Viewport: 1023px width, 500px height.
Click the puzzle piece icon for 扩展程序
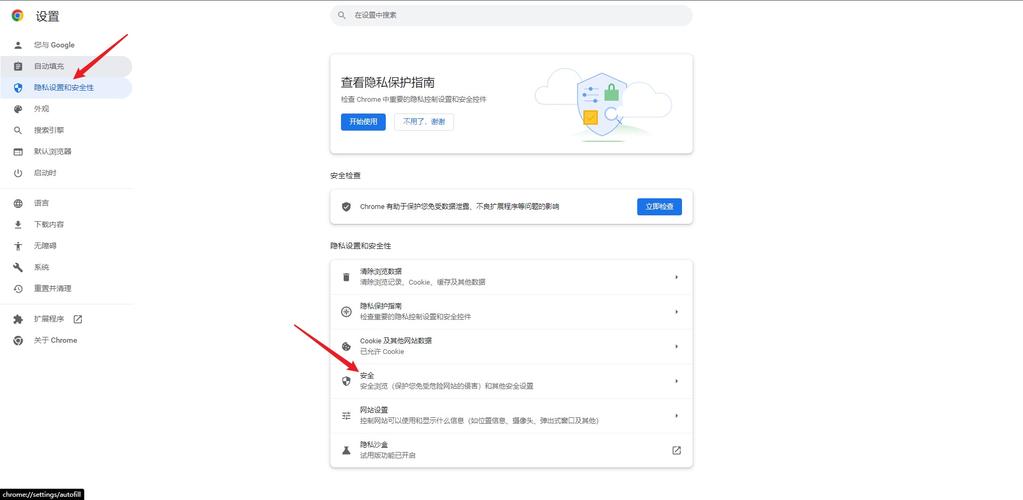point(18,319)
